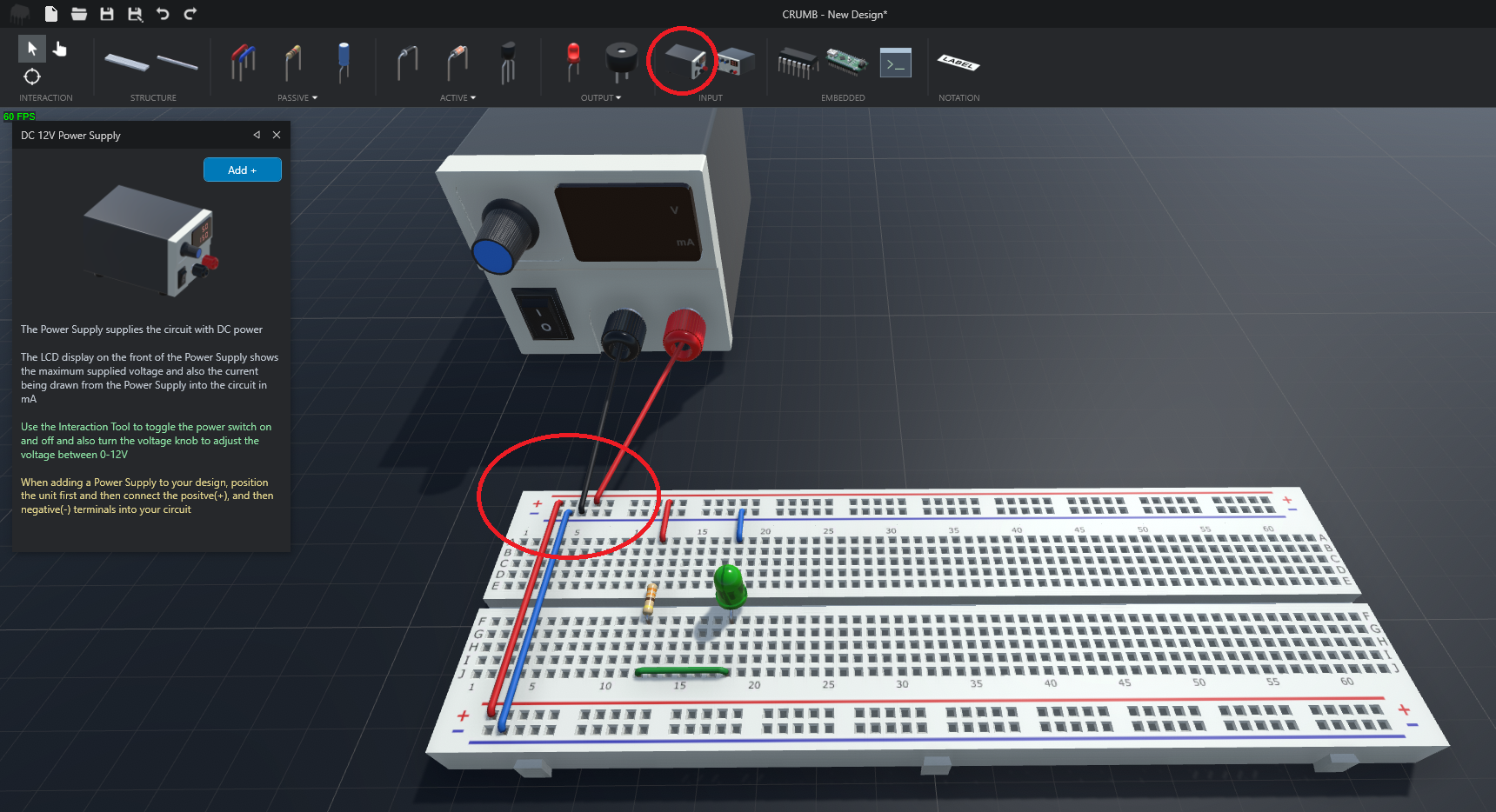Close the DC 12V Power Supply panel
Image resolution: width=1496 pixels, height=812 pixels.
pos(277,135)
